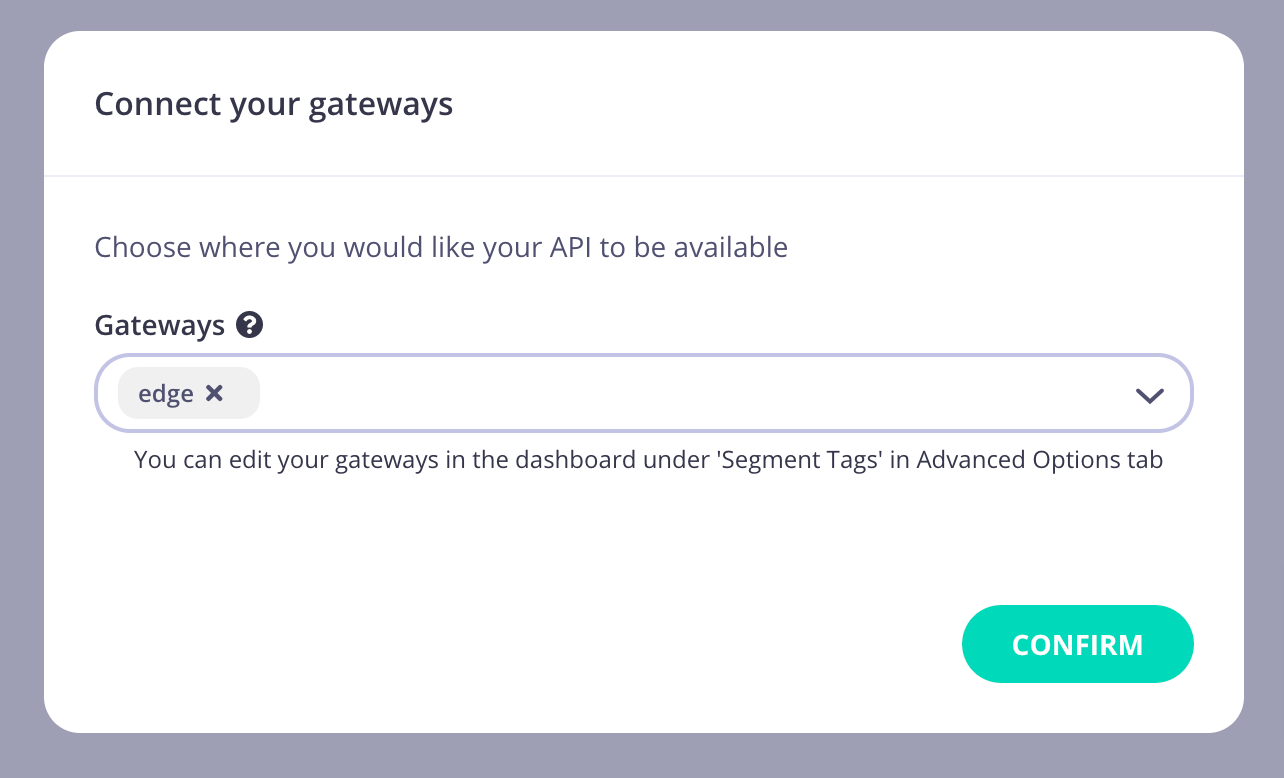This screenshot has height=778, width=1284.
Task: Select the "edge" chip in the field
Action: point(188,393)
